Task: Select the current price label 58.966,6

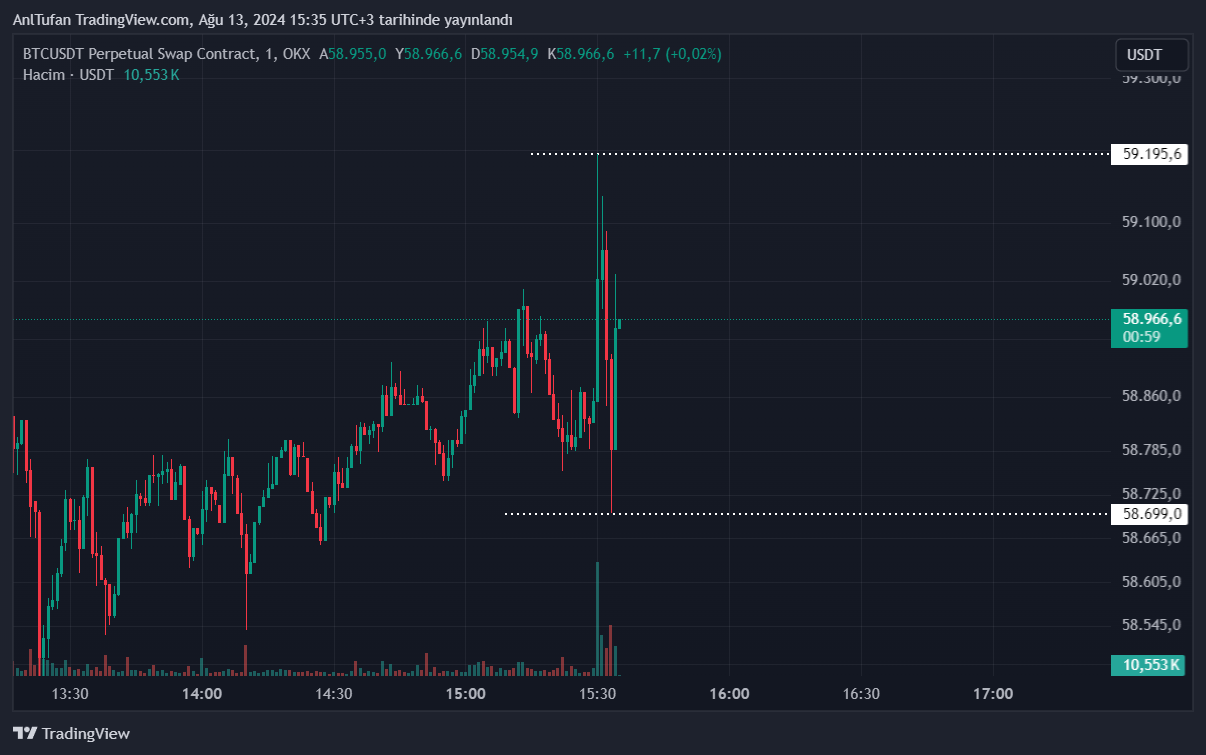Action: click(1150, 319)
